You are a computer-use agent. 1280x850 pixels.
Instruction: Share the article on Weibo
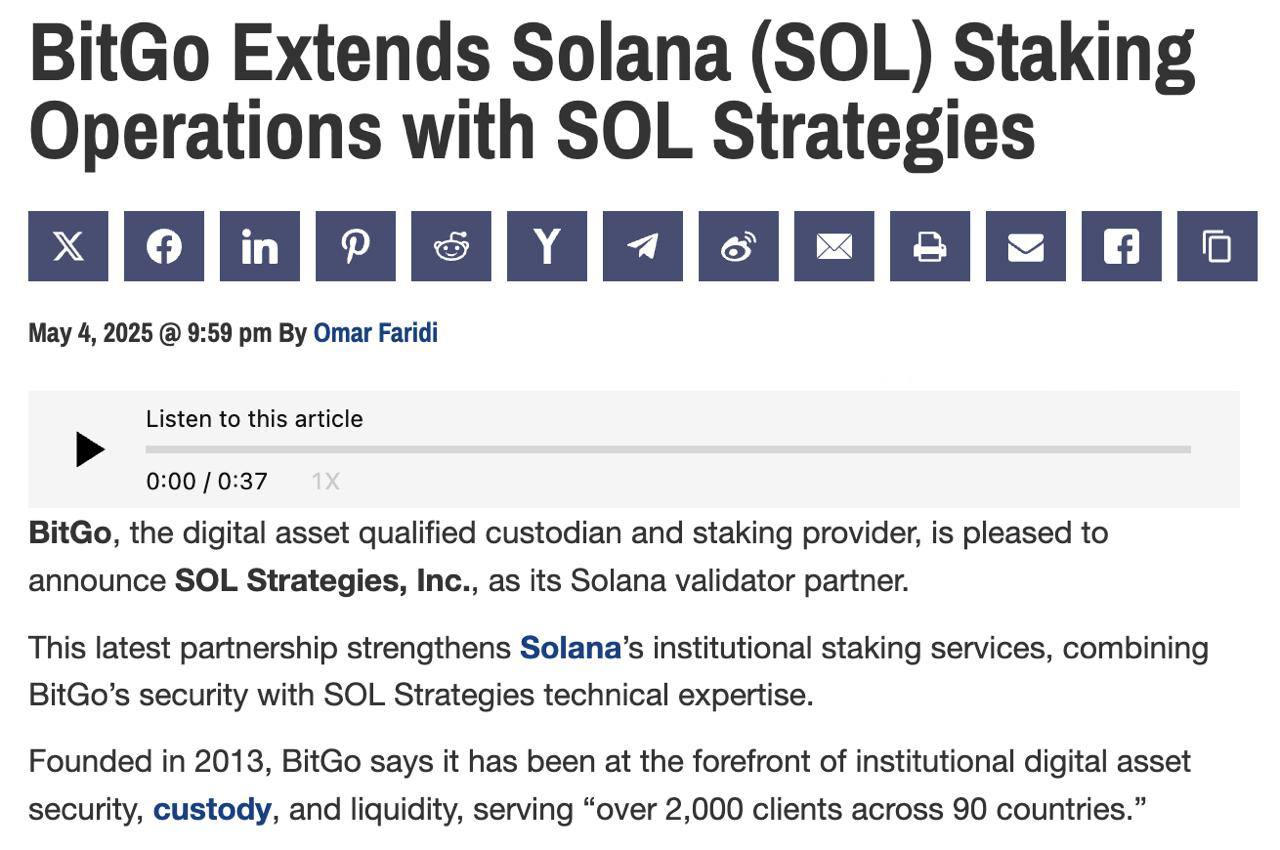(738, 246)
